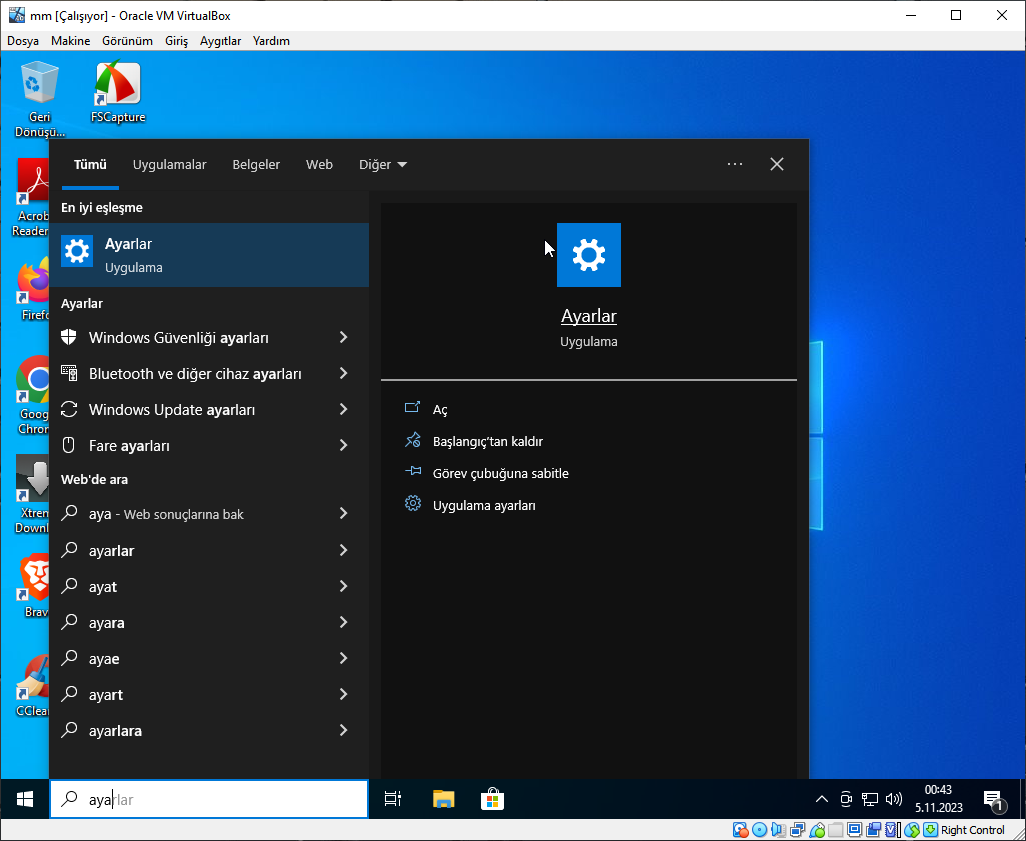Choose Başlangıç'tan kaldır option
The image size is (1026, 841).
point(487,442)
